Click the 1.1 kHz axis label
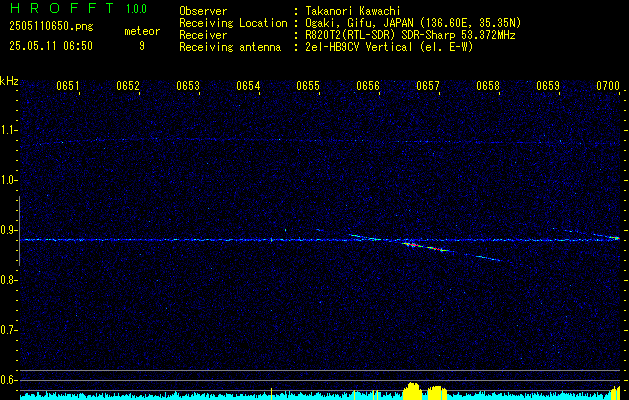Viewport: 629px width, 400px height. [8, 130]
